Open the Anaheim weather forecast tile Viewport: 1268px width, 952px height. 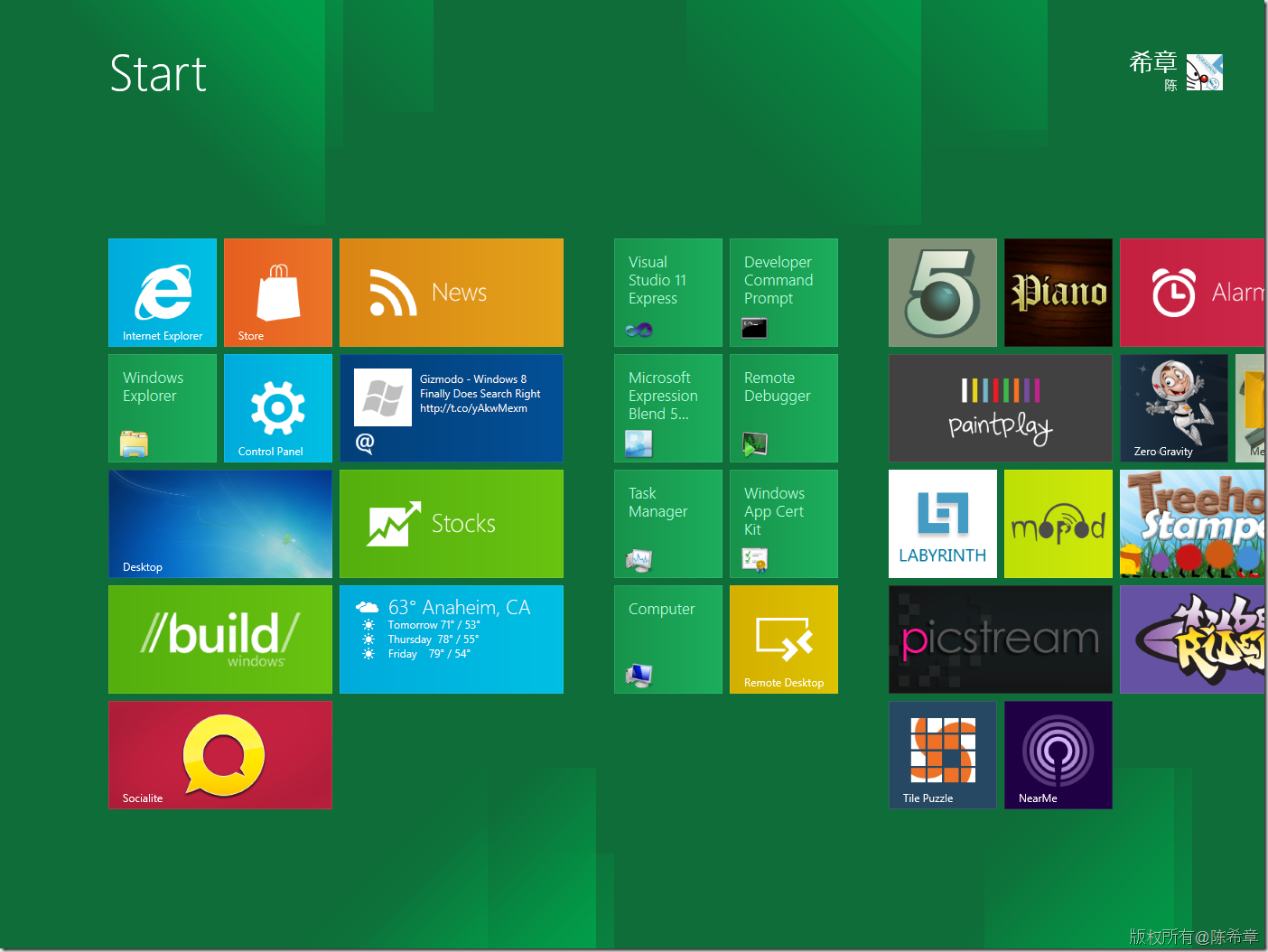pos(452,639)
